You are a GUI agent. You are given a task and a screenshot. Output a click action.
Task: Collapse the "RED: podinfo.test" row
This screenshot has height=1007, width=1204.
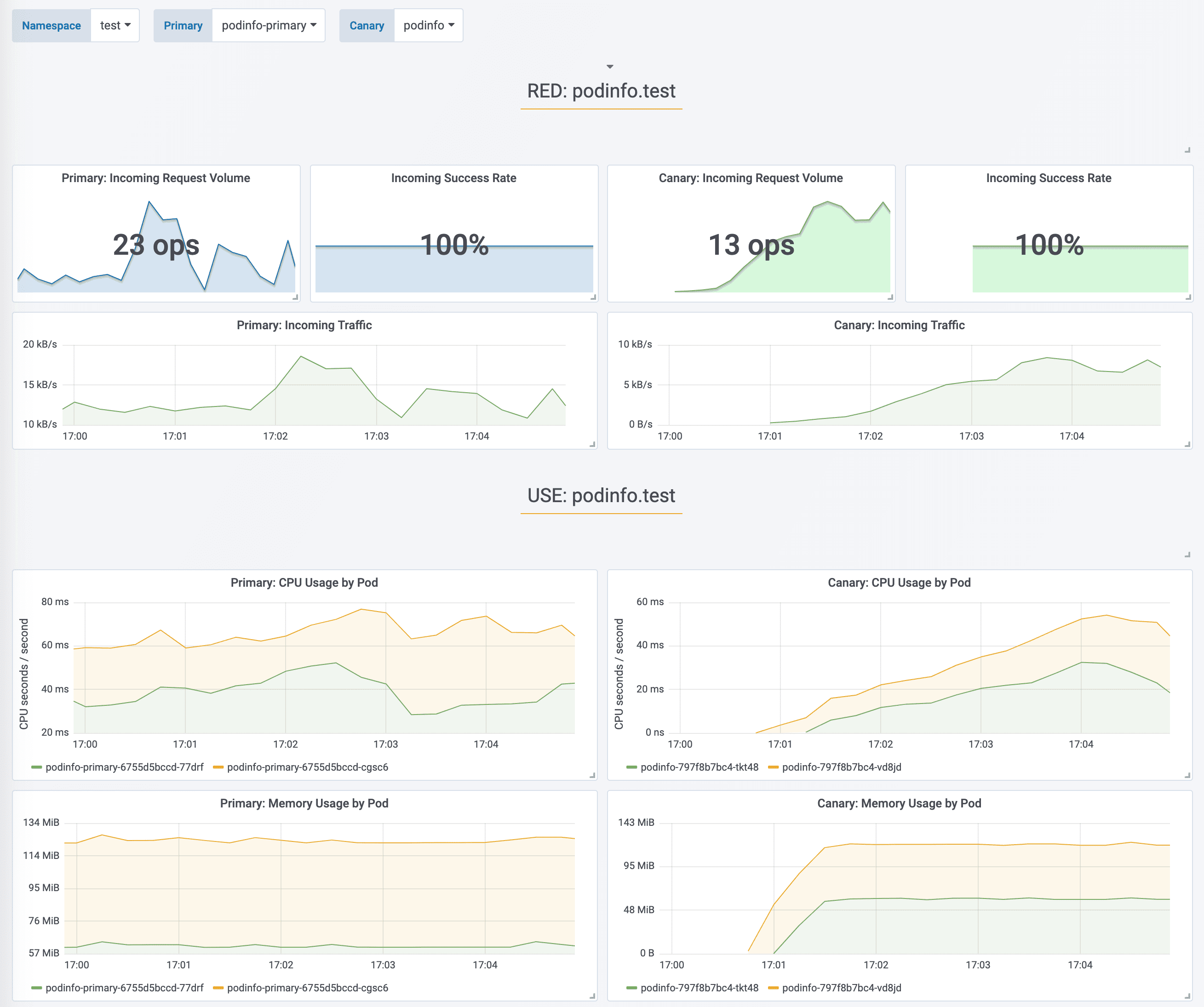click(601, 90)
